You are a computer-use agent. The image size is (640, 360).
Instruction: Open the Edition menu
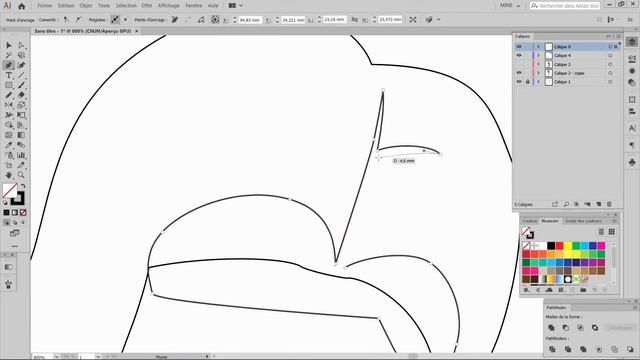(66, 6)
